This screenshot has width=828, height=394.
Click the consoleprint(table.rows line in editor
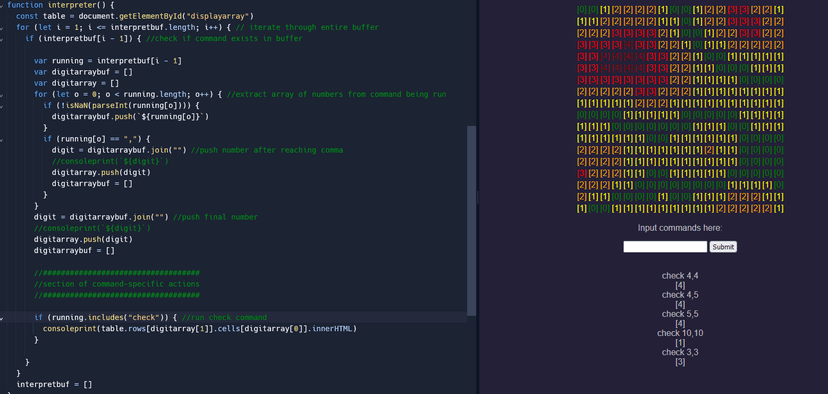point(200,329)
